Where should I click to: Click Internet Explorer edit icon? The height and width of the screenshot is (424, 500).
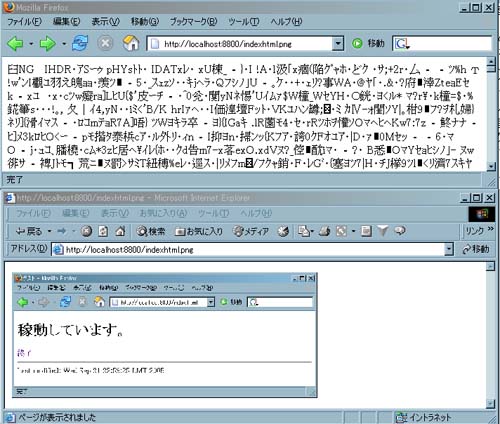(341, 231)
